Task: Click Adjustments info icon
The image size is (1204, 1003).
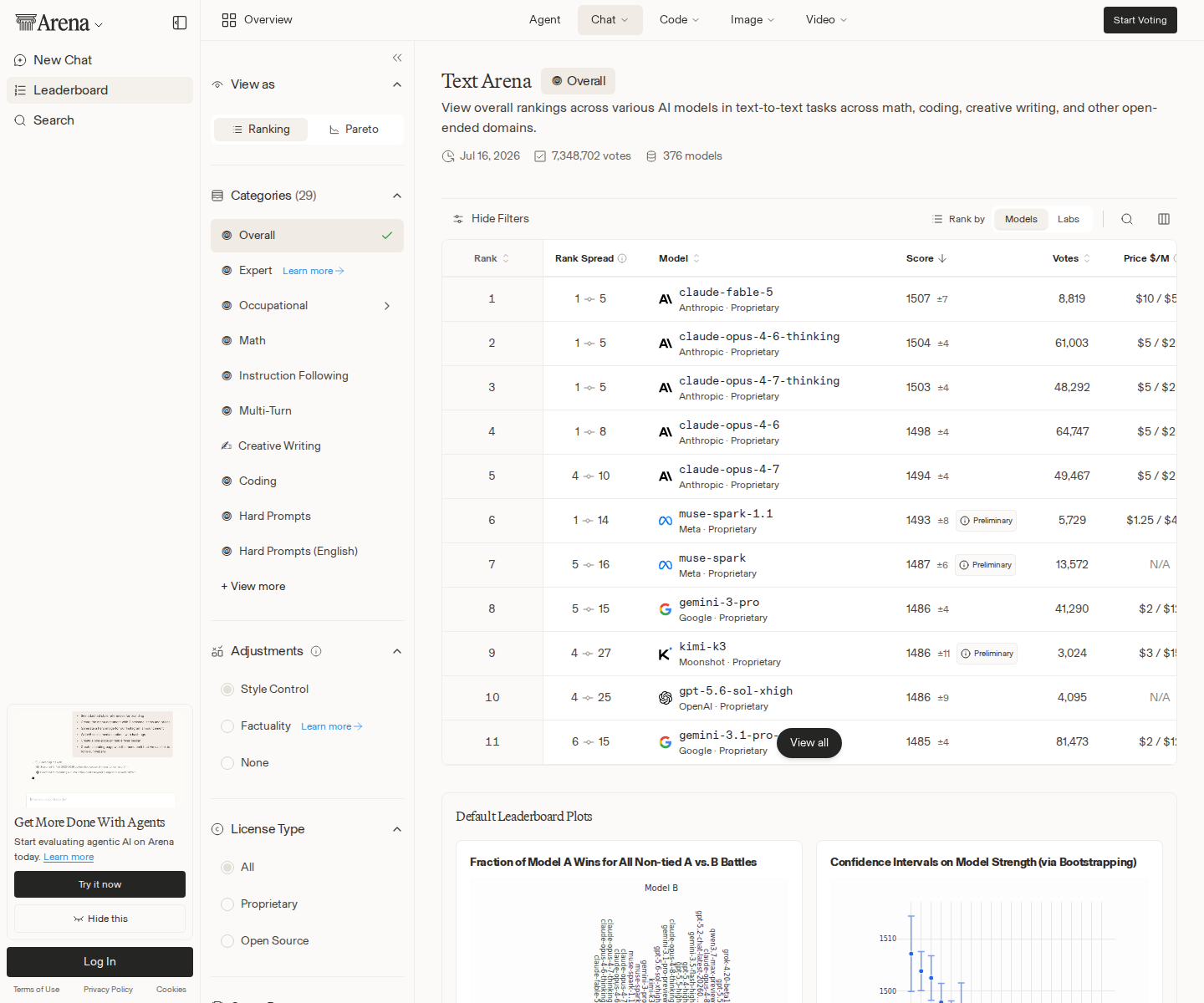Action: (316, 651)
